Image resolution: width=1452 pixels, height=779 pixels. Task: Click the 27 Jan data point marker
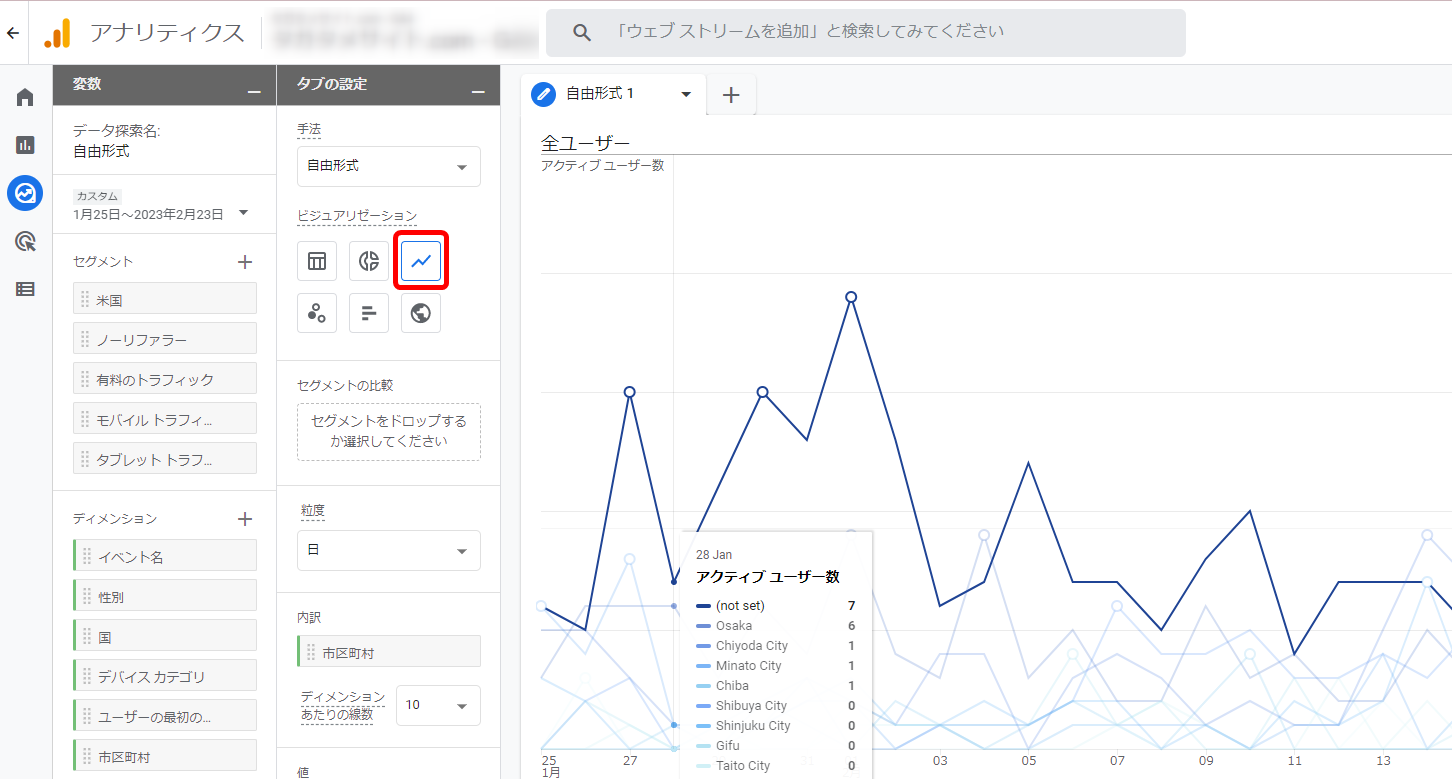[x=629, y=392]
